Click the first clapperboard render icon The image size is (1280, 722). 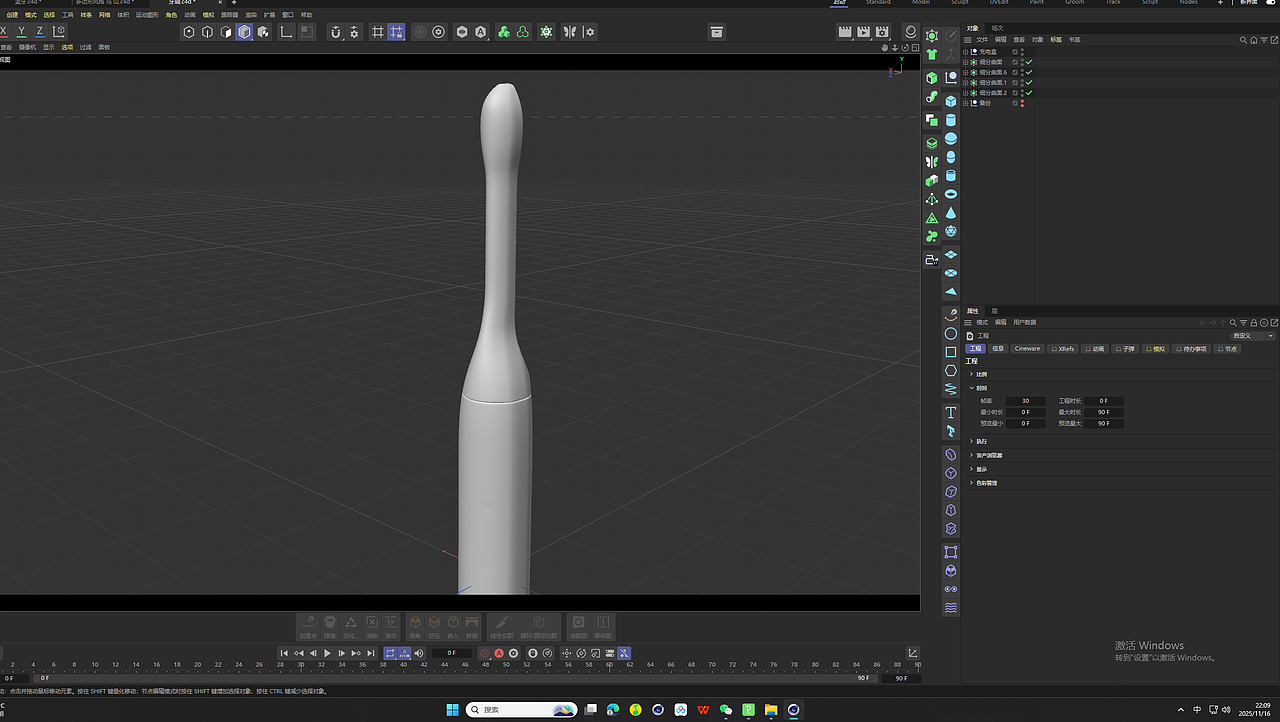(x=845, y=32)
